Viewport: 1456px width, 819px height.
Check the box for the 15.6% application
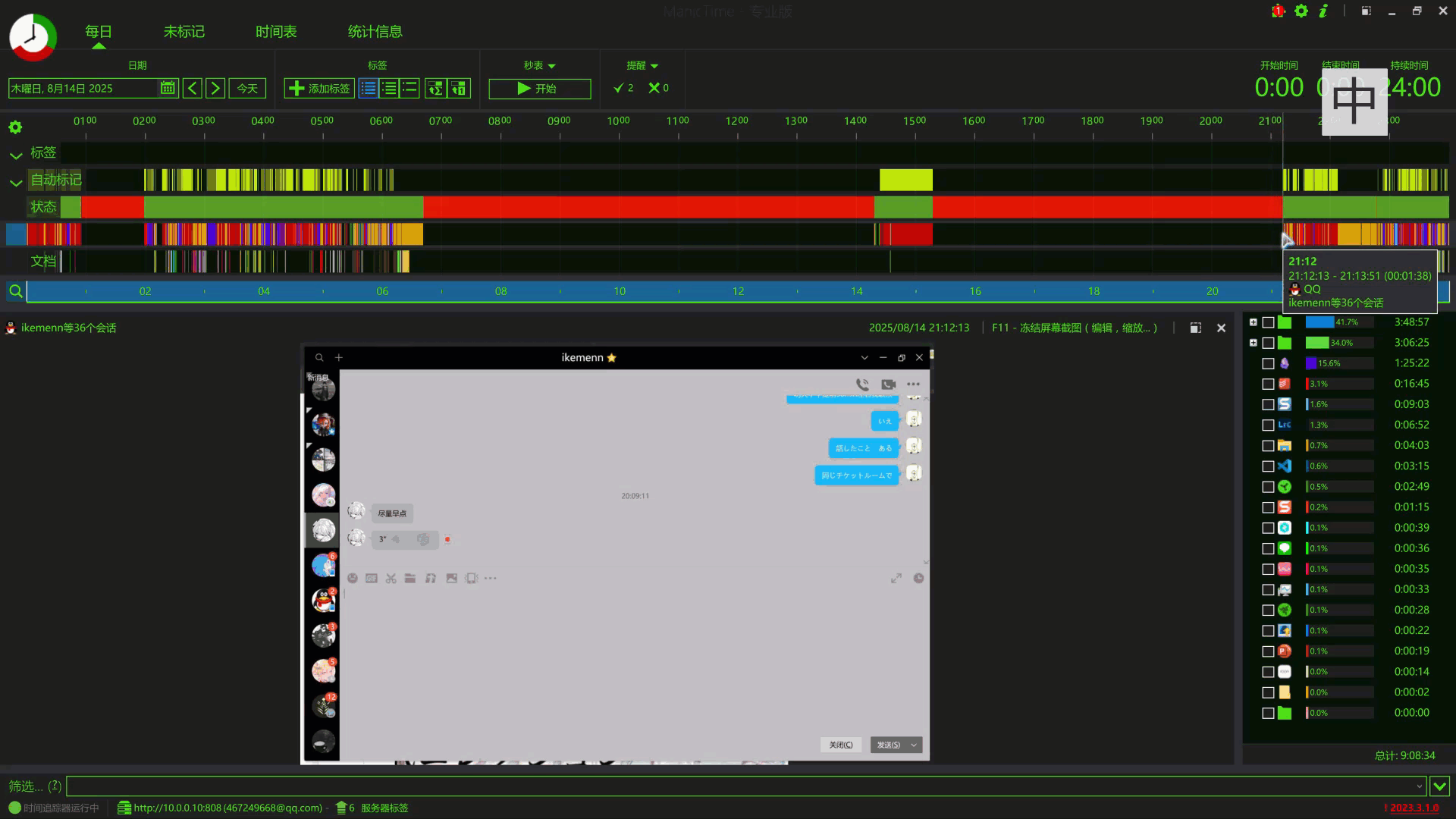1268,363
